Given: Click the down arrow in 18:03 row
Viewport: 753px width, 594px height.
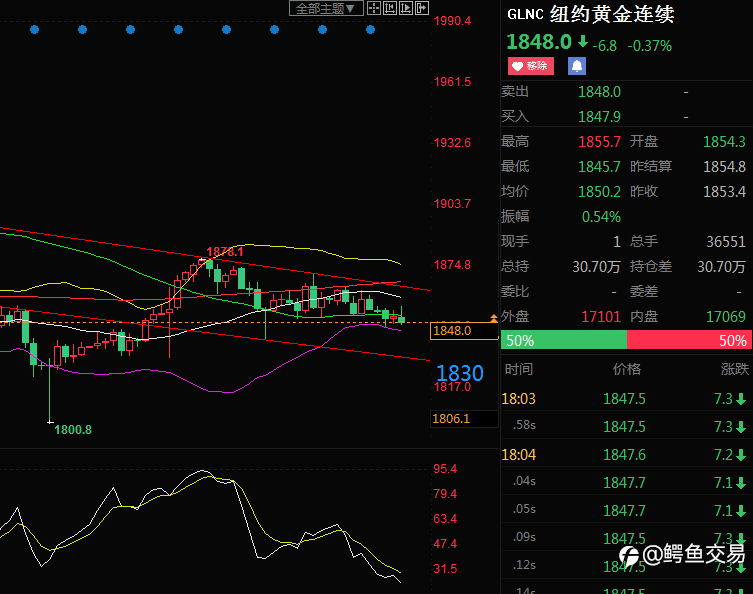Looking at the screenshot, I should pyautogui.click(x=741, y=399).
